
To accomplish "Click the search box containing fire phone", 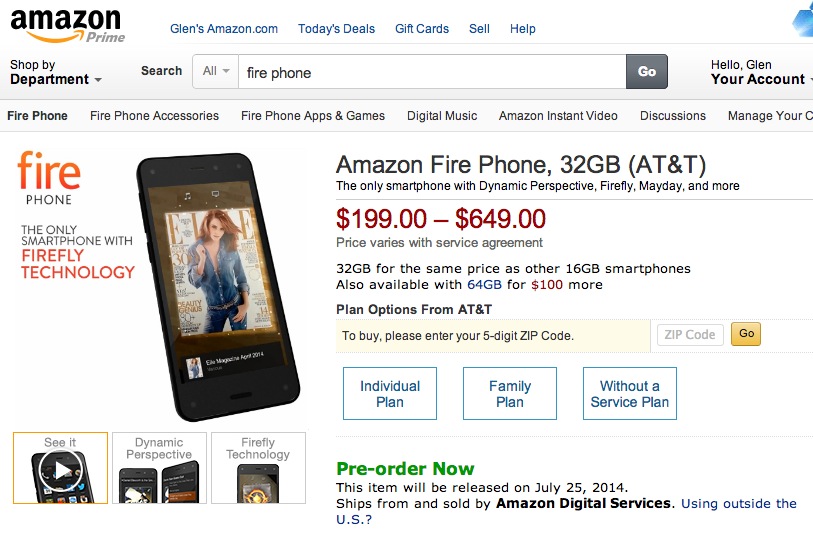I will [432, 72].
